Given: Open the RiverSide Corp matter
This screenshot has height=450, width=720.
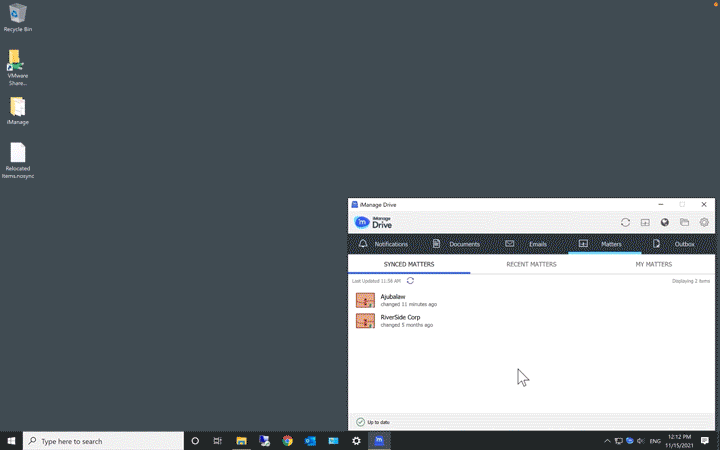Looking at the screenshot, I should [400, 318].
